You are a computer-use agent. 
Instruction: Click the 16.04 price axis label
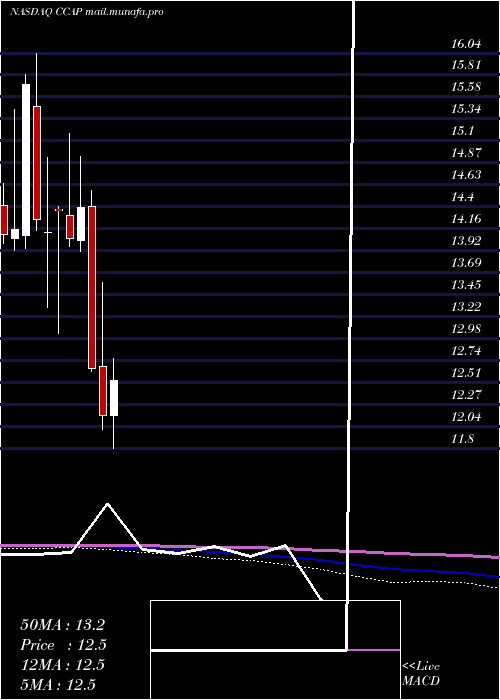466,44
